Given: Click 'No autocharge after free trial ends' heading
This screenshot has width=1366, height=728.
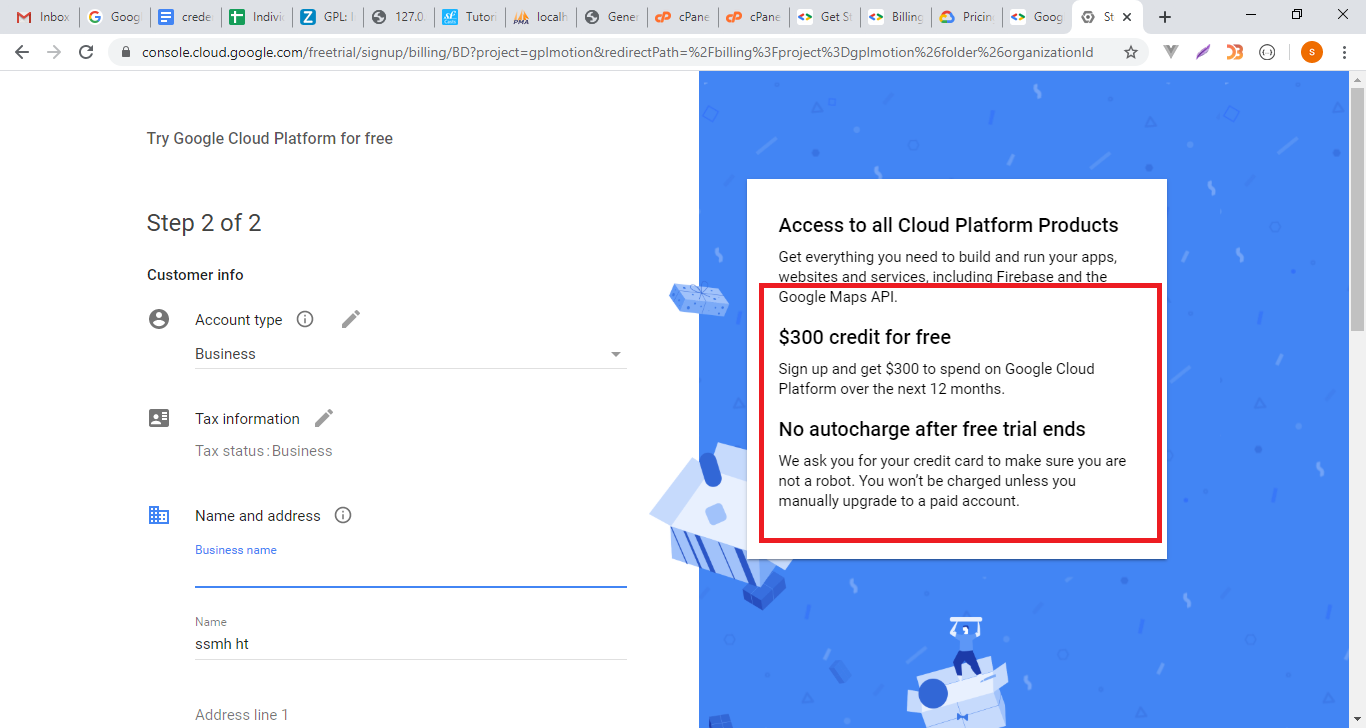Looking at the screenshot, I should (932, 429).
